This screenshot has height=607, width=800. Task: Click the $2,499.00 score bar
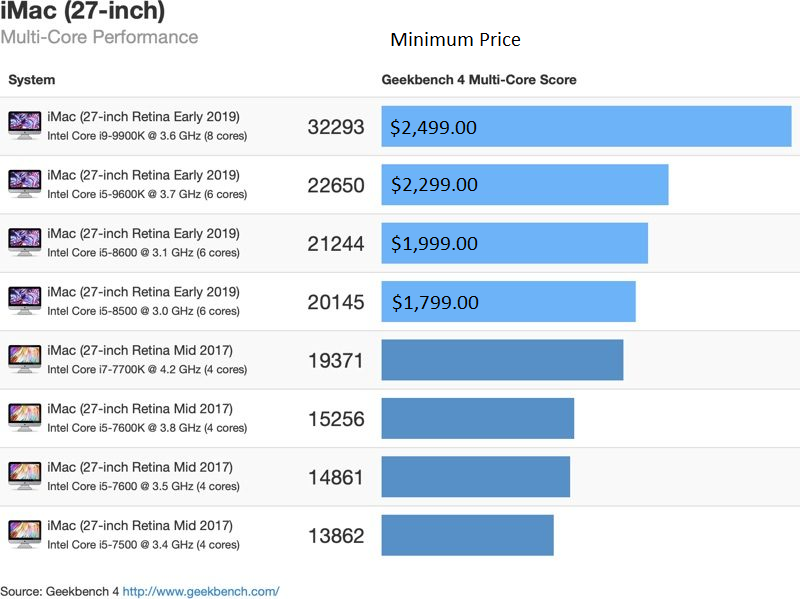[x=586, y=127]
